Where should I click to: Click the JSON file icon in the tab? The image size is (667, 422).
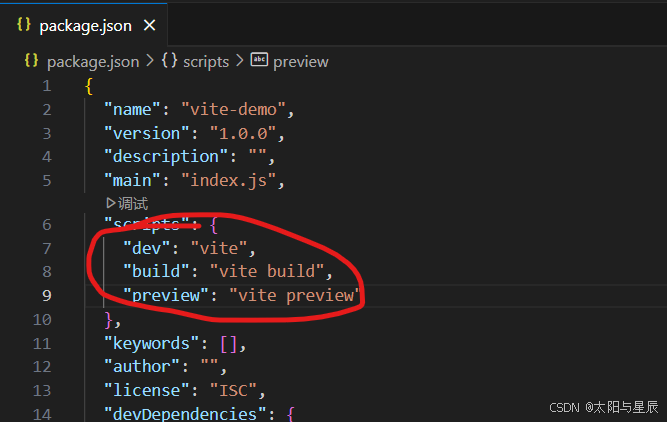[x=24, y=25]
